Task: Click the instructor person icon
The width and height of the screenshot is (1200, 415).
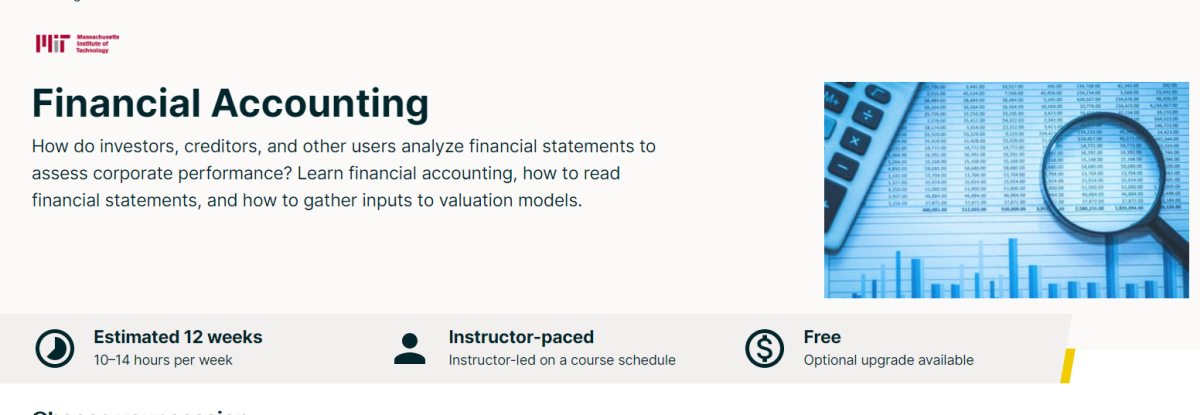Action: [x=410, y=348]
